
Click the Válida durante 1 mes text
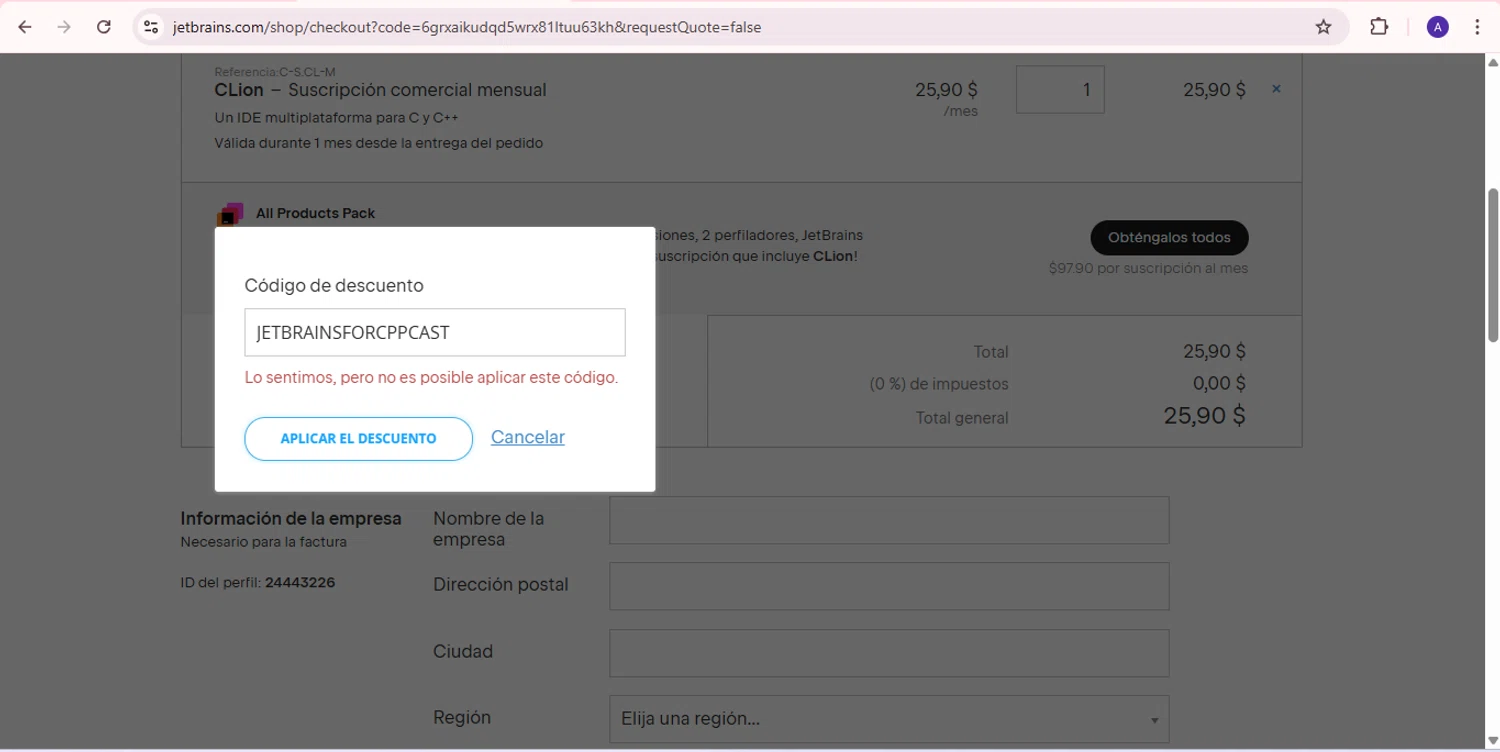[x=379, y=143]
